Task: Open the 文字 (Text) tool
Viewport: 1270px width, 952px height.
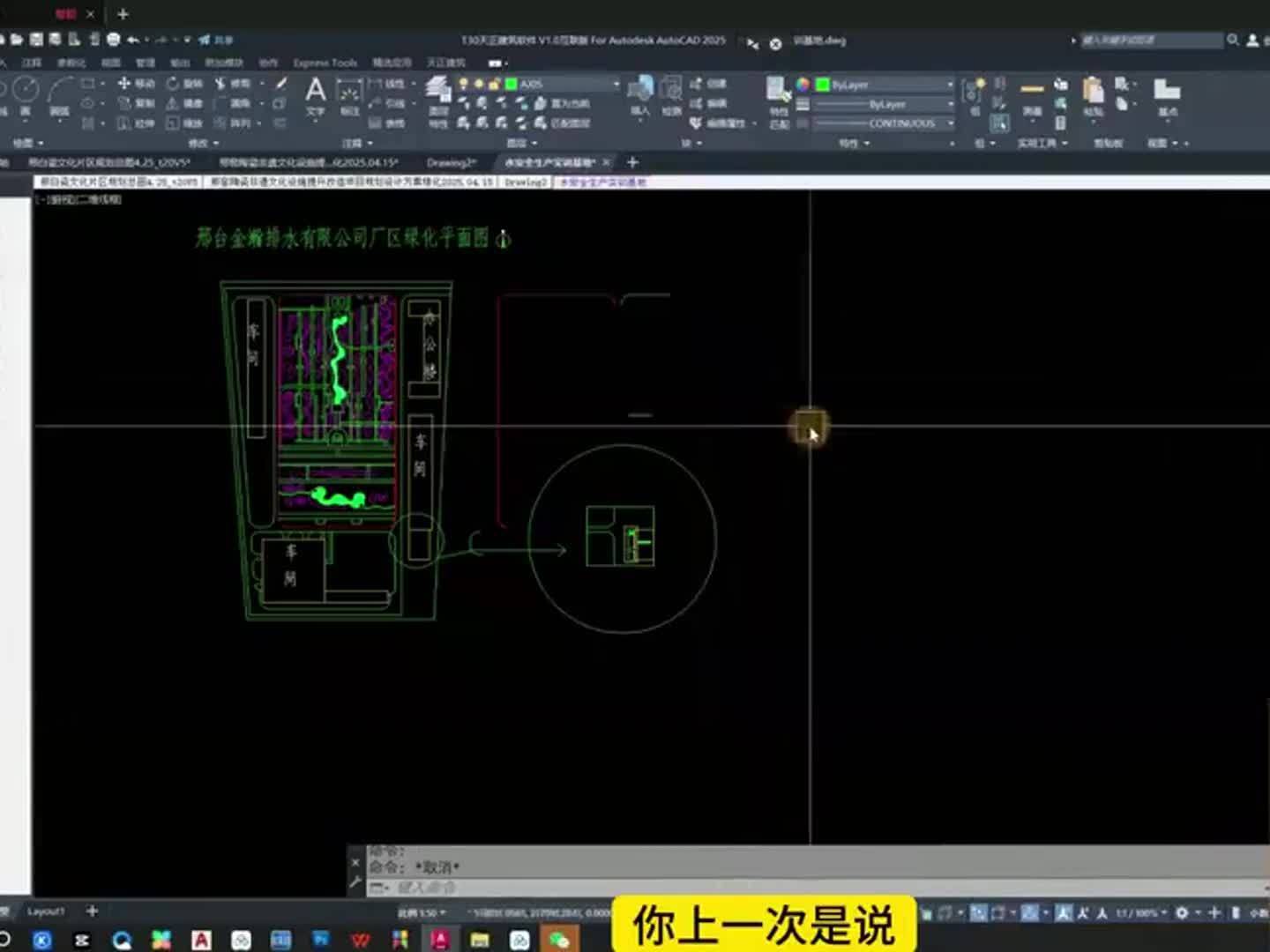Action: pos(315,93)
